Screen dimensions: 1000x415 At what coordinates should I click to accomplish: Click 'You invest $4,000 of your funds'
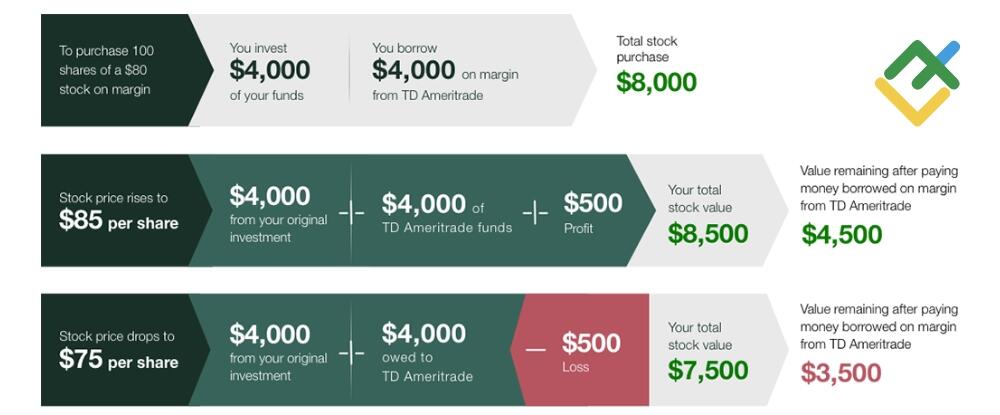click(269, 70)
